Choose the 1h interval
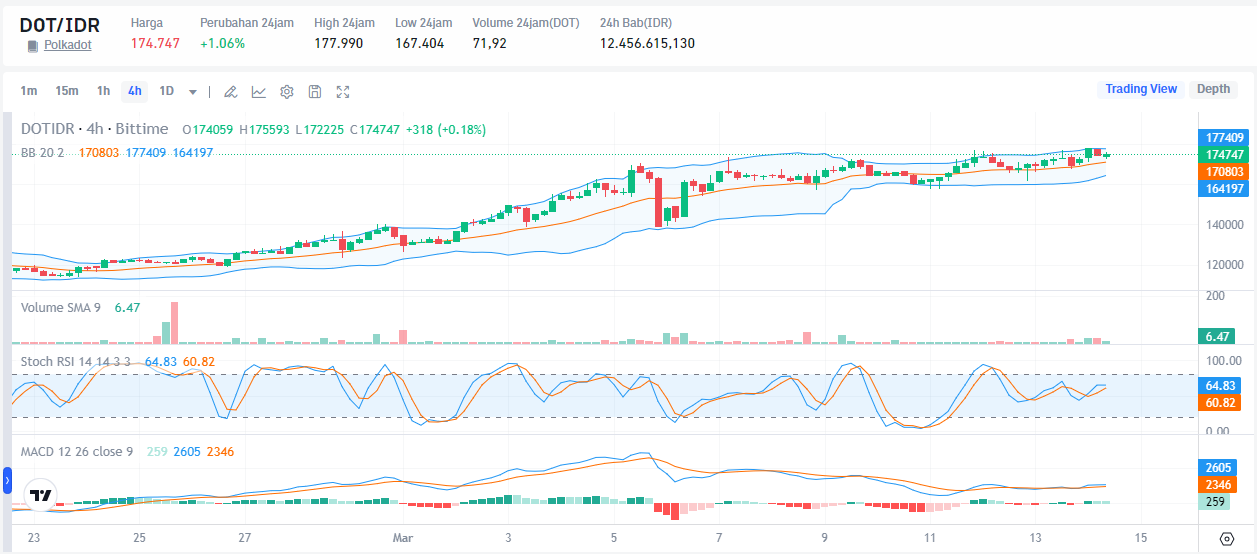The height and width of the screenshot is (554, 1257). [x=103, y=91]
